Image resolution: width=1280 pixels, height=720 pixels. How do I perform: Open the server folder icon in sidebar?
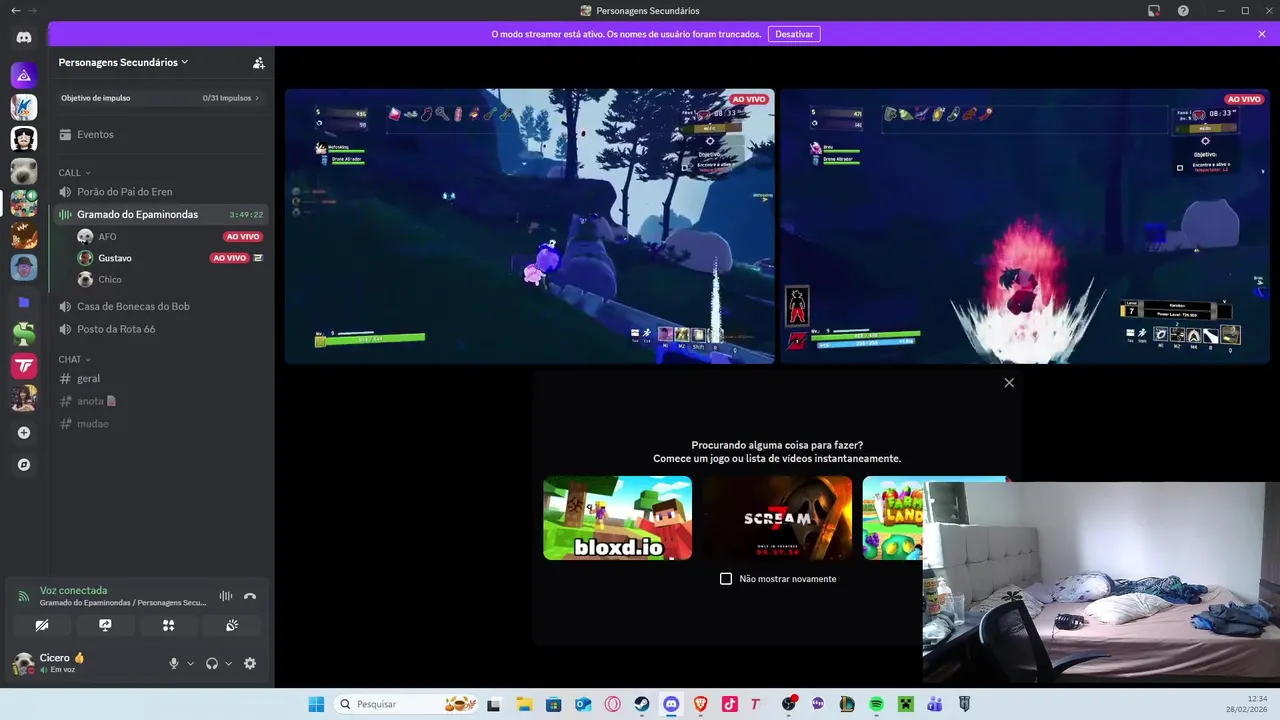point(24,301)
